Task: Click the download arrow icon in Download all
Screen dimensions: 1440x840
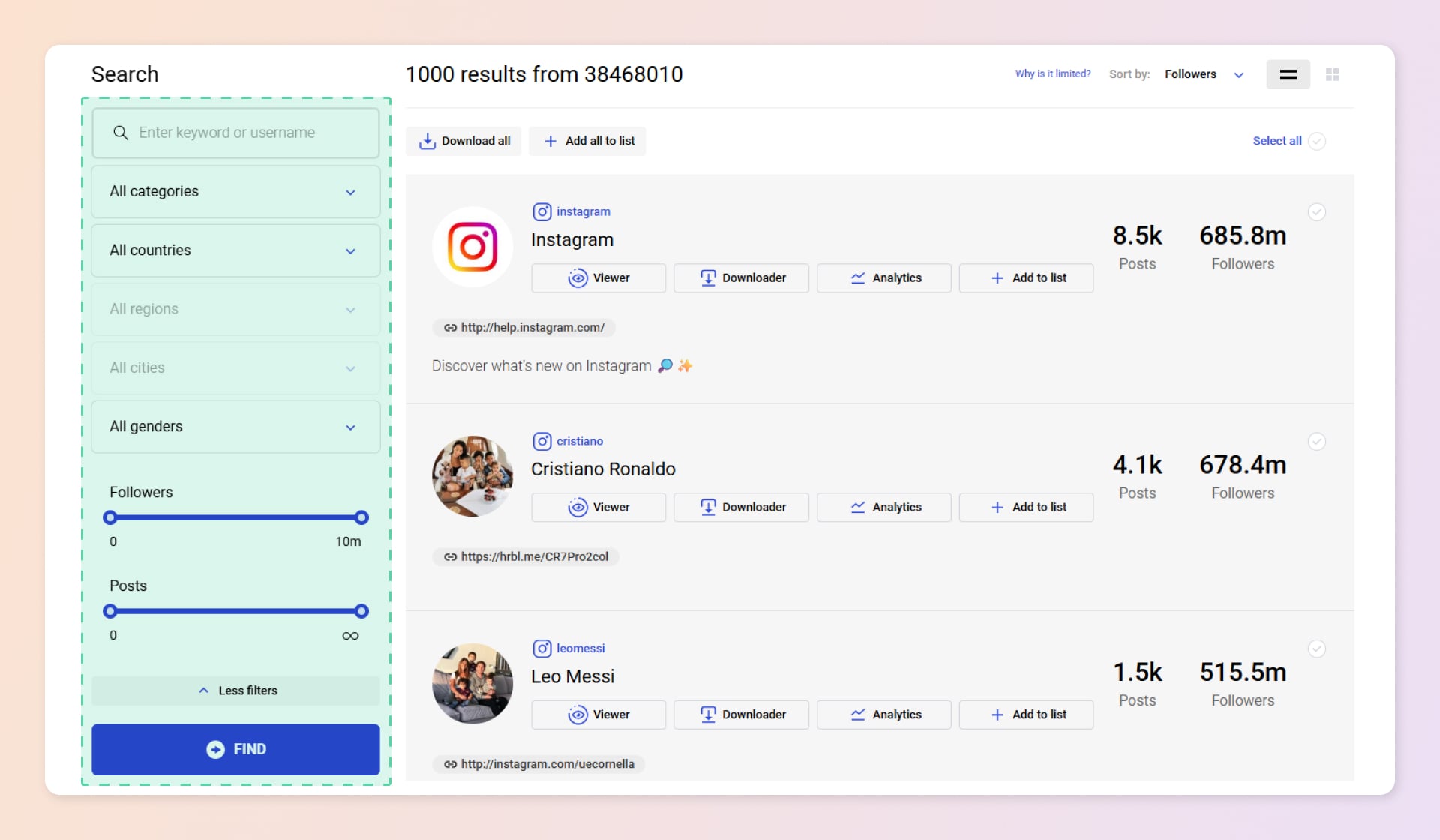Action: click(427, 141)
